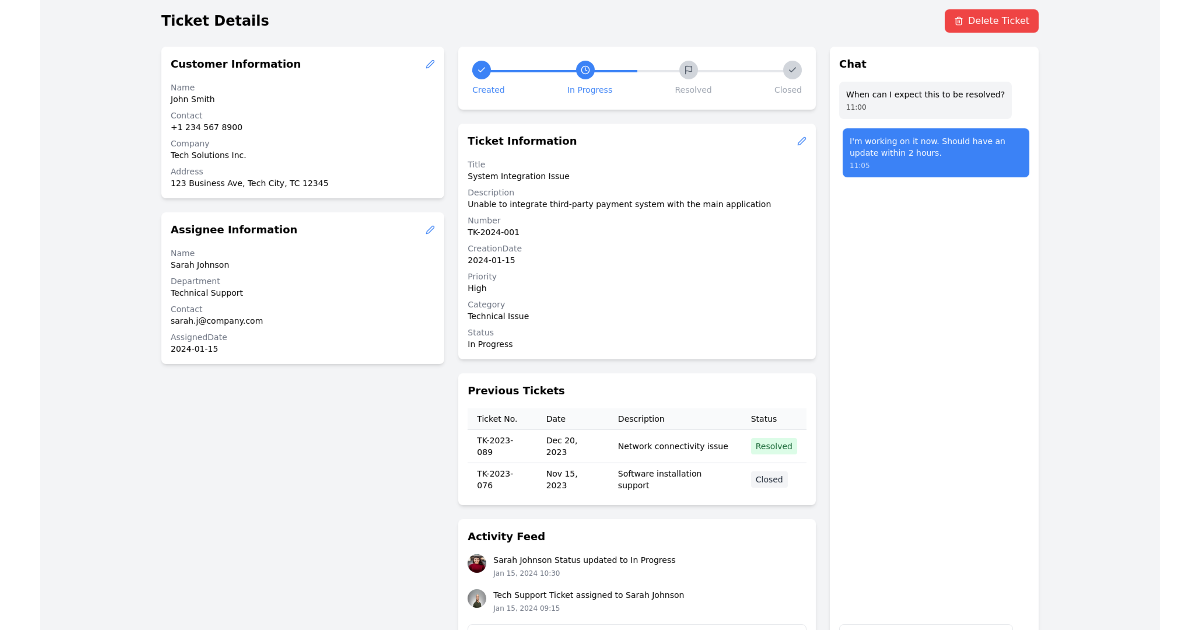1200x630 pixels.
Task: Click the progress bar between Created and In Progress
Action: click(x=533, y=70)
